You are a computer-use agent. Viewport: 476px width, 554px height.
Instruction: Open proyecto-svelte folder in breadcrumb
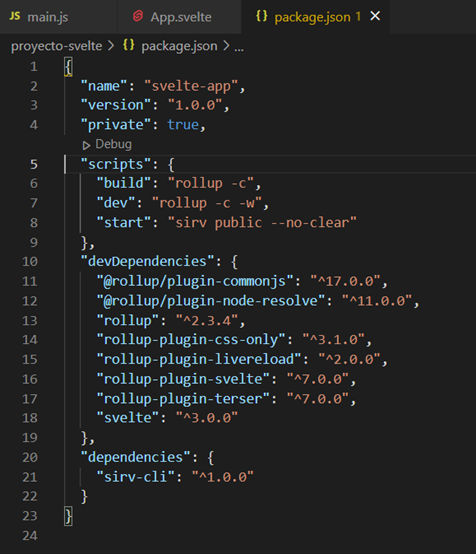click(x=57, y=46)
